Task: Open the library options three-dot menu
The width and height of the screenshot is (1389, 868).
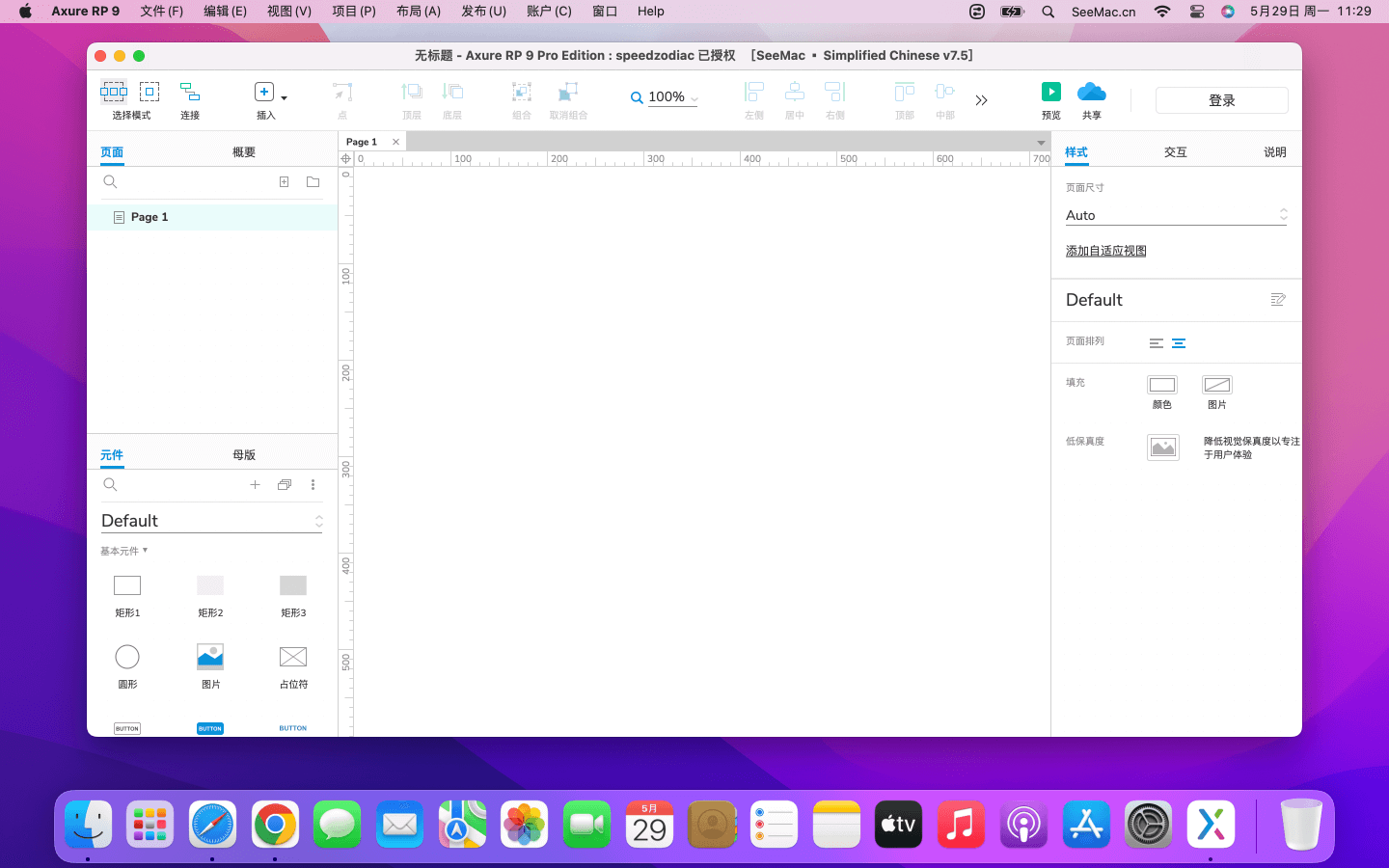Action: [x=313, y=485]
